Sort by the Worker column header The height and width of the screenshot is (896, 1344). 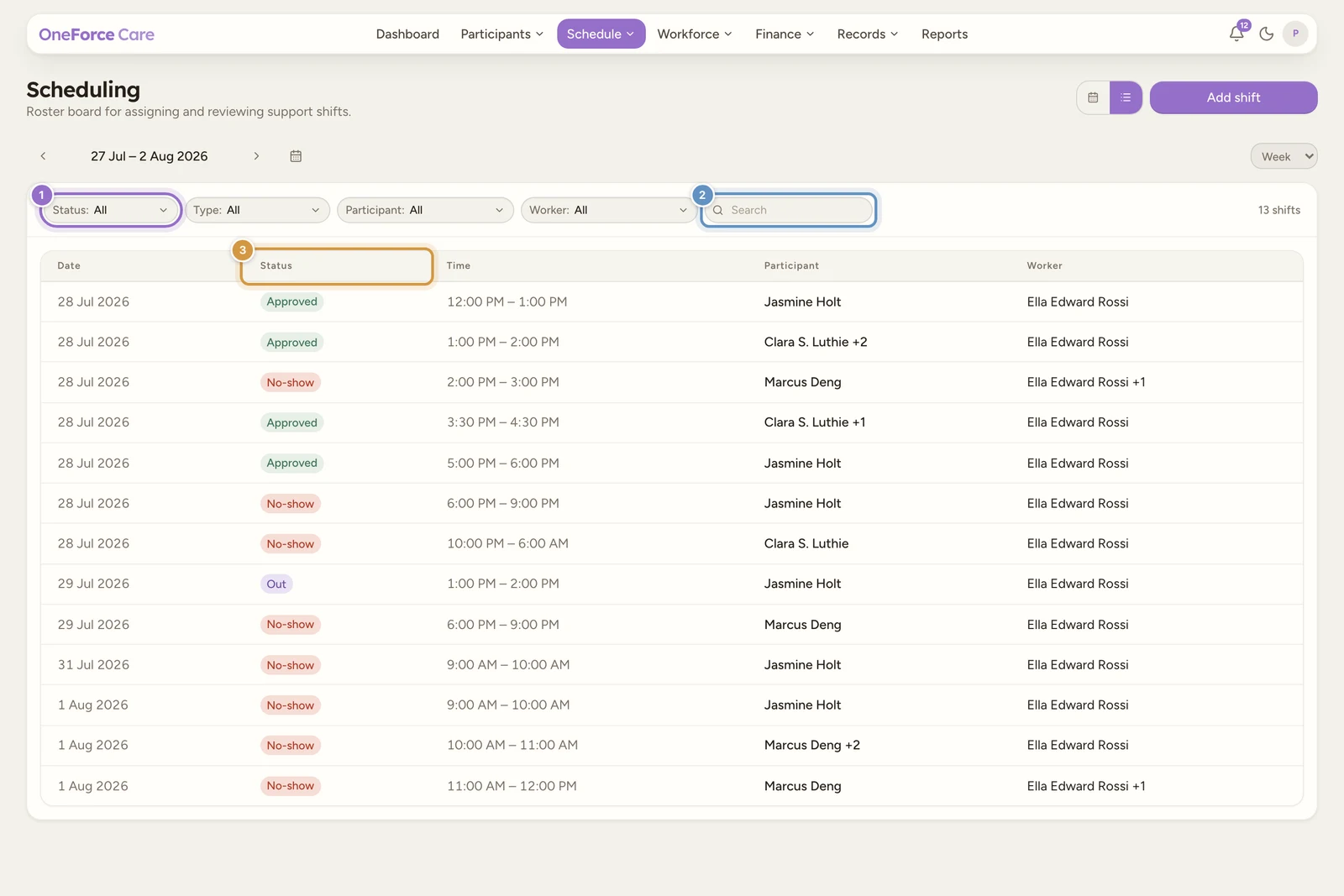(x=1044, y=265)
